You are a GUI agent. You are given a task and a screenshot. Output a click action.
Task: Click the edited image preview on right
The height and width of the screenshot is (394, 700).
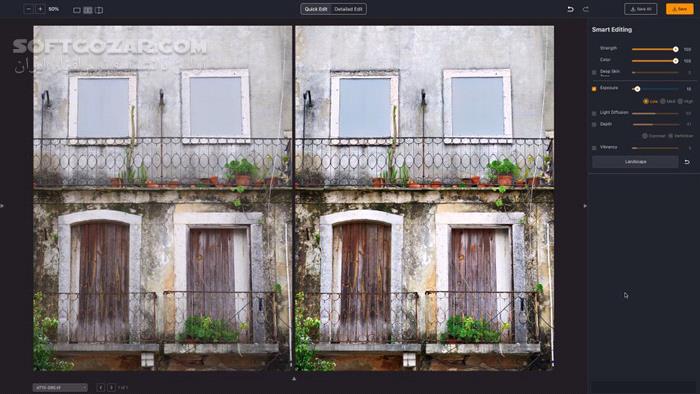point(425,198)
